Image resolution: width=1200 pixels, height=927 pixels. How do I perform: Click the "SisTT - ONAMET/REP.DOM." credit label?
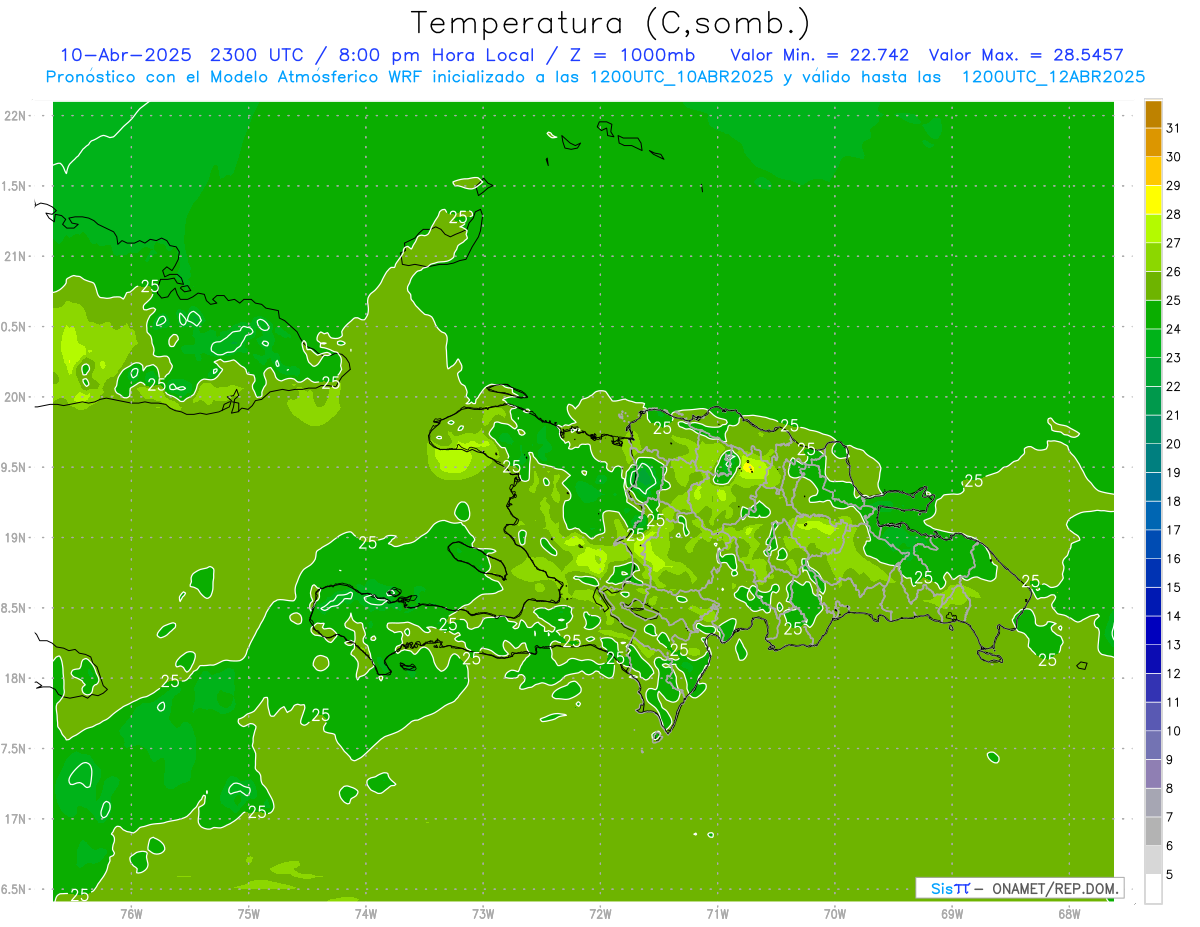[x=1019, y=888]
